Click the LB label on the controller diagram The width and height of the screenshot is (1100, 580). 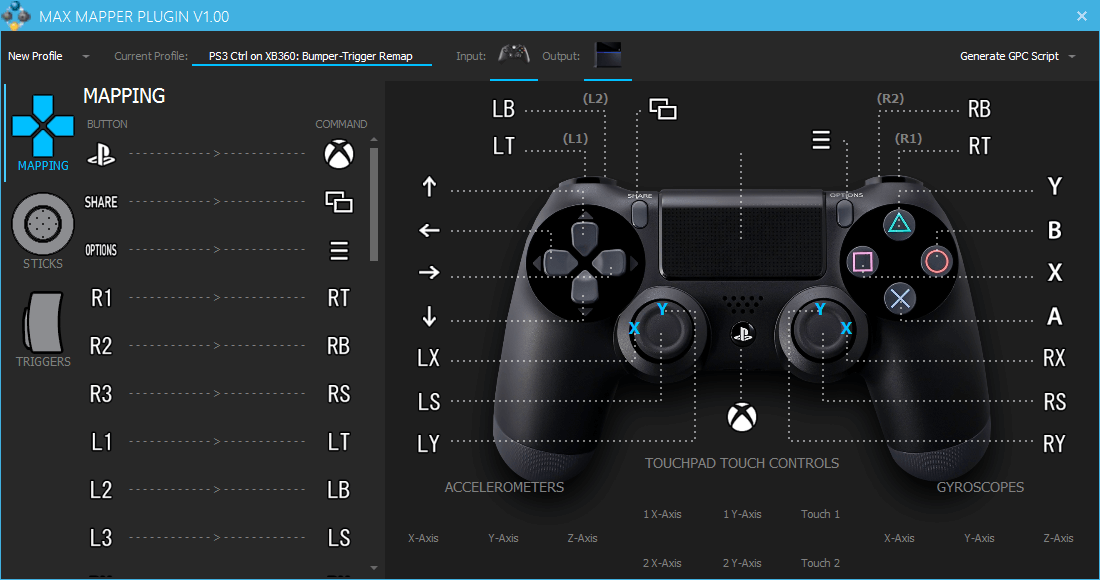pos(504,109)
